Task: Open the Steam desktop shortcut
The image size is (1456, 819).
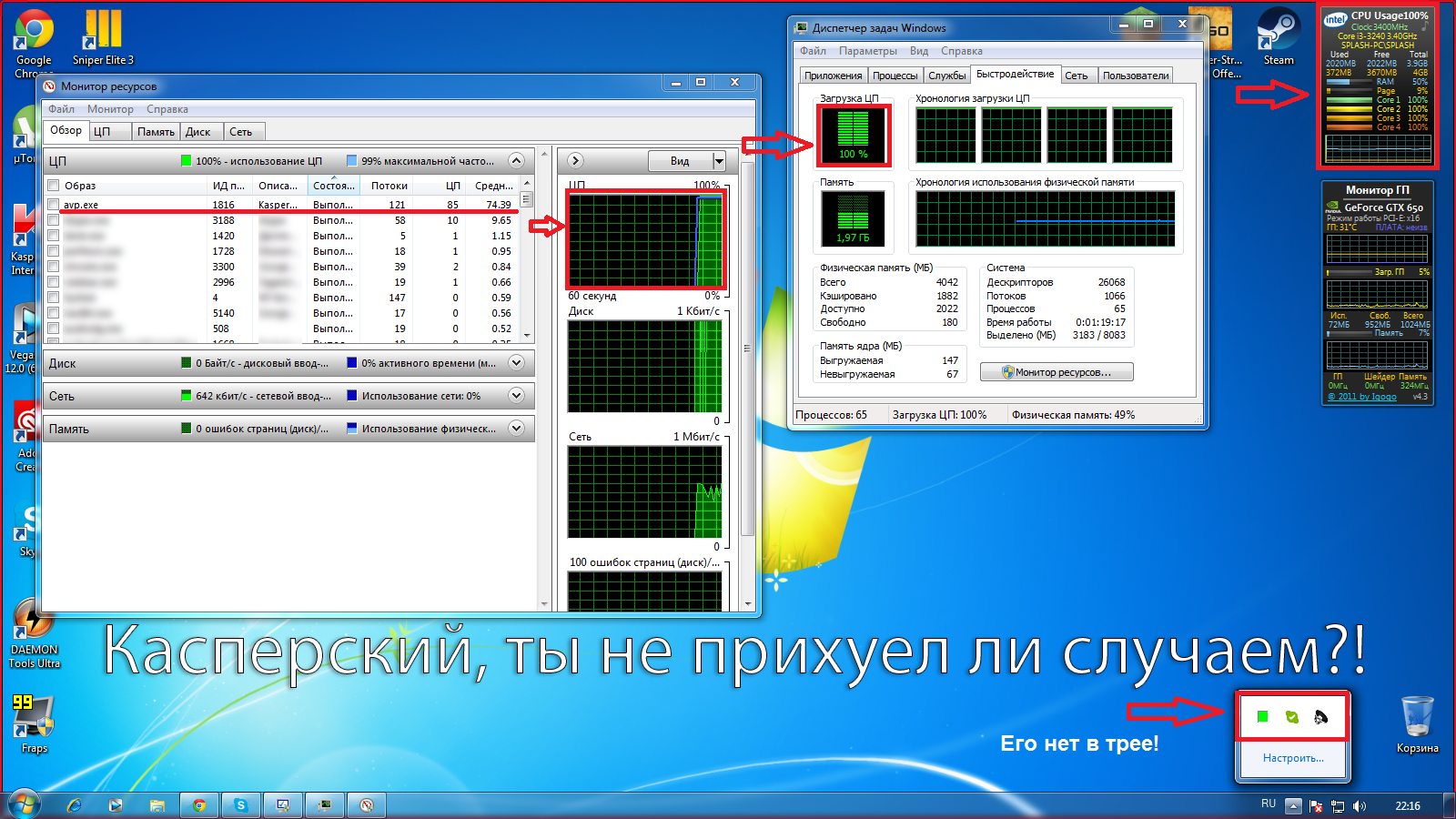Action: [x=1278, y=37]
